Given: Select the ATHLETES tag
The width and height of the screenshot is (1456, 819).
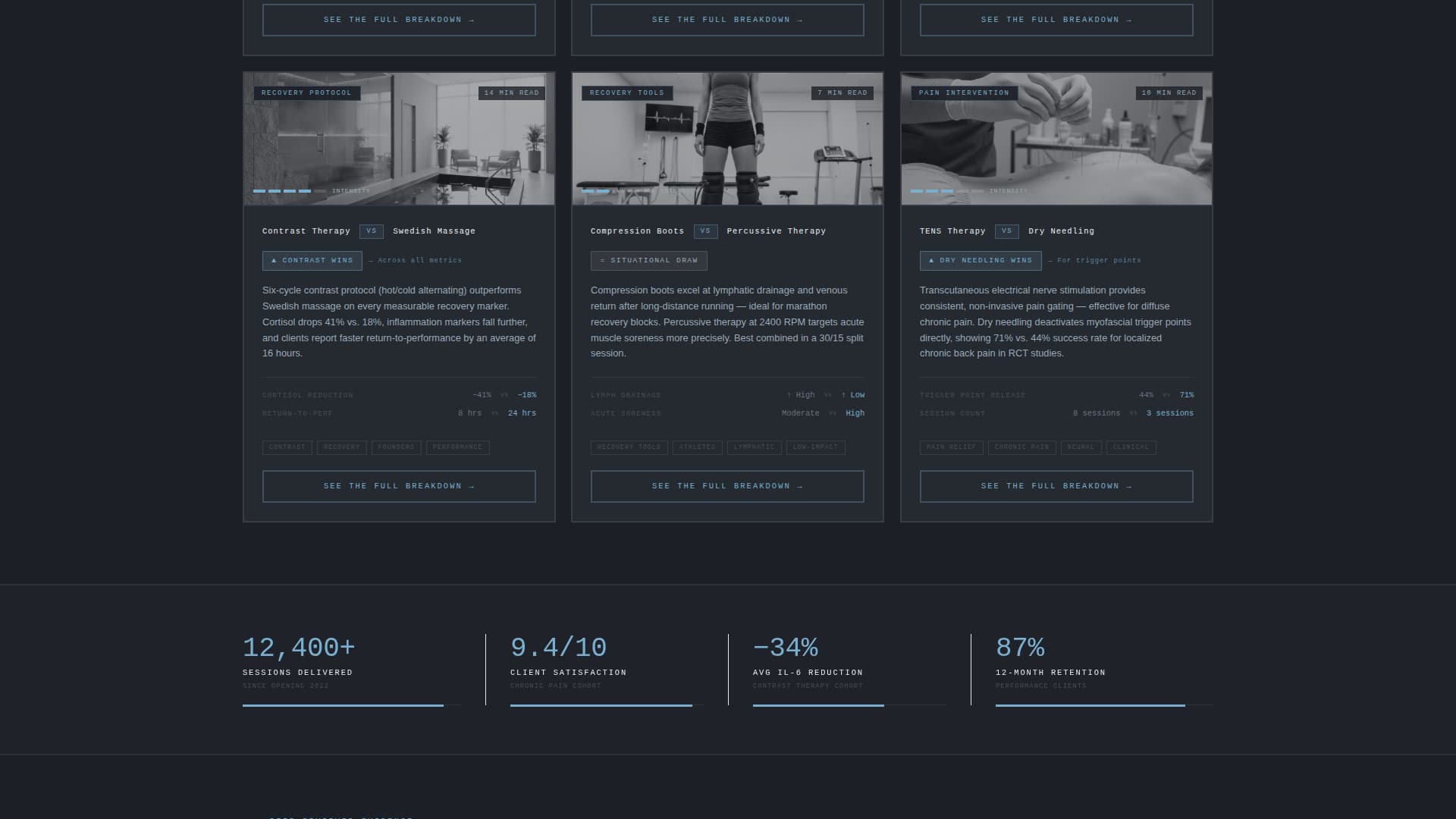Looking at the screenshot, I should (x=698, y=447).
